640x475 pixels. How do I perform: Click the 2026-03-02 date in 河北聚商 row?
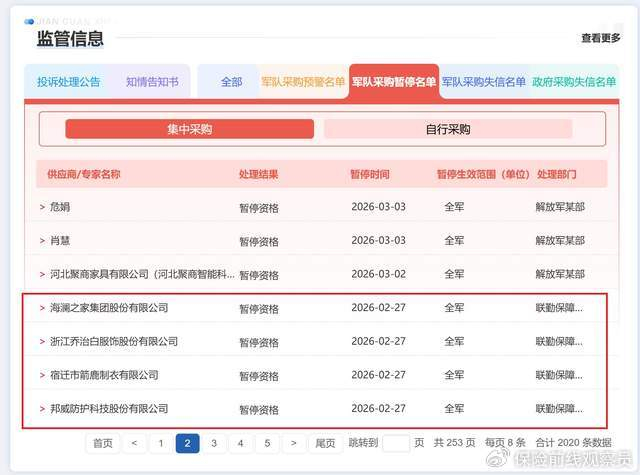pos(378,274)
